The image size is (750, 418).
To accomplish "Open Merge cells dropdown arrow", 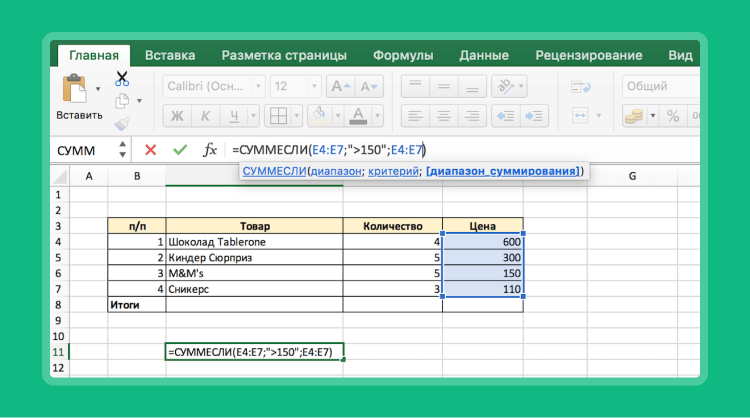I will (x=598, y=116).
